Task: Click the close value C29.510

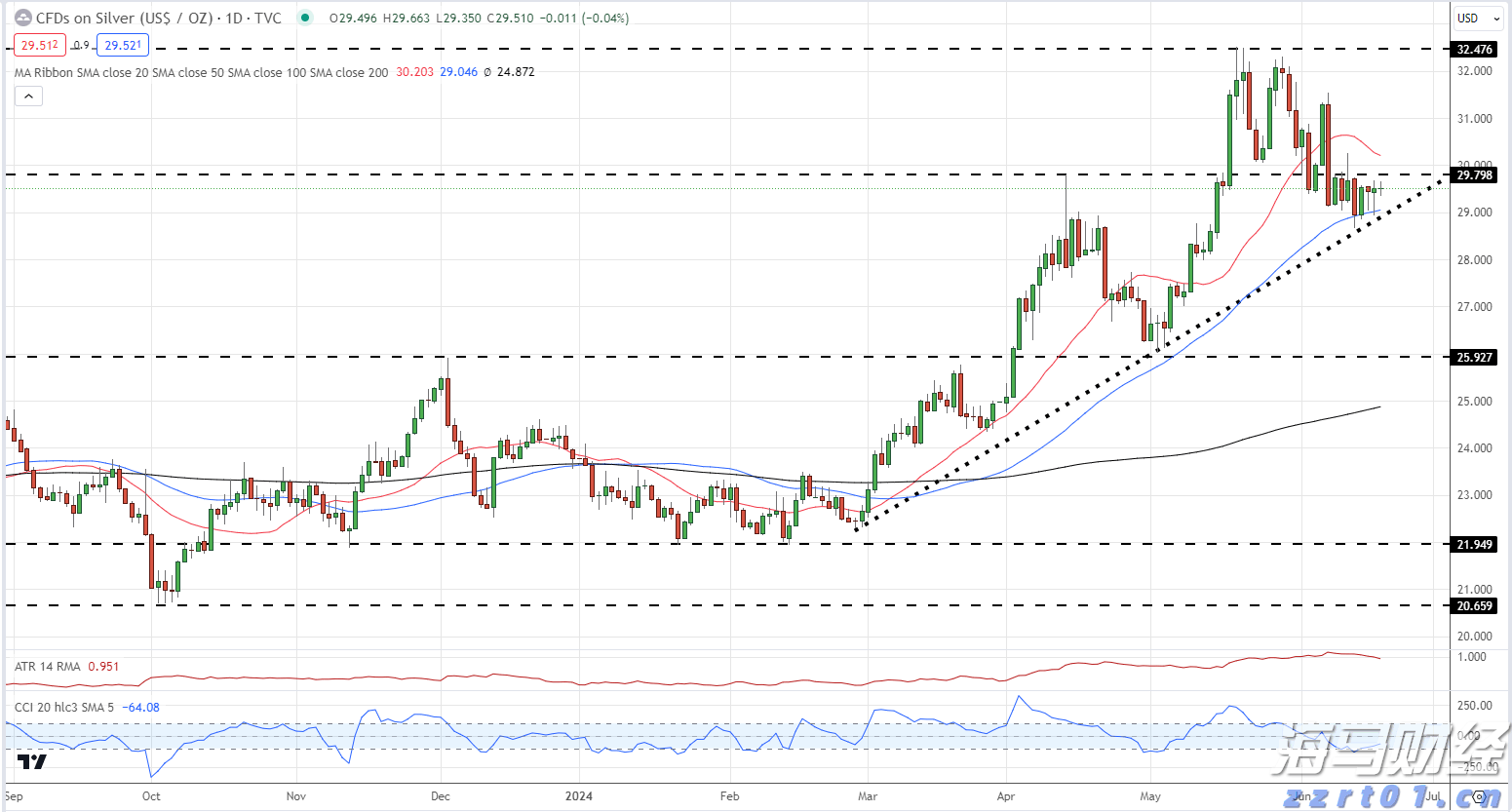Action: tap(510, 18)
